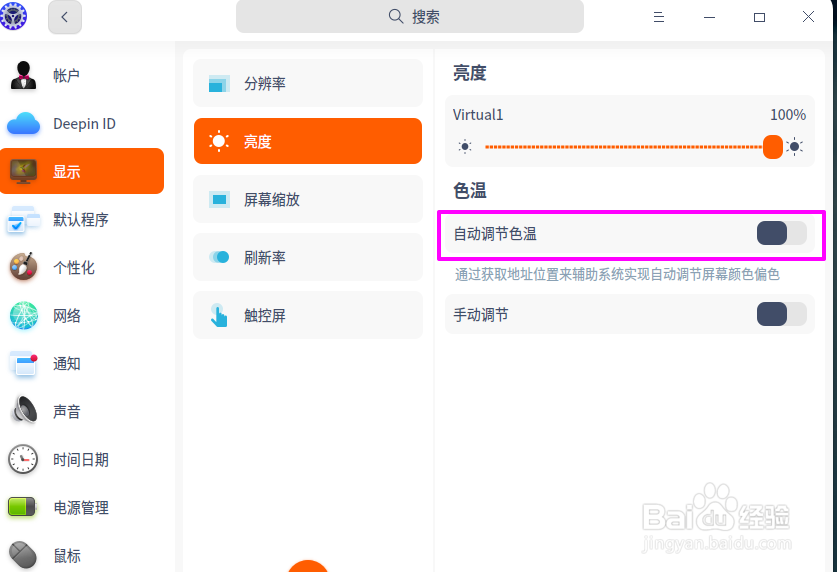
Task: Open 默认程序 default programs
Action: pyautogui.click(x=82, y=219)
